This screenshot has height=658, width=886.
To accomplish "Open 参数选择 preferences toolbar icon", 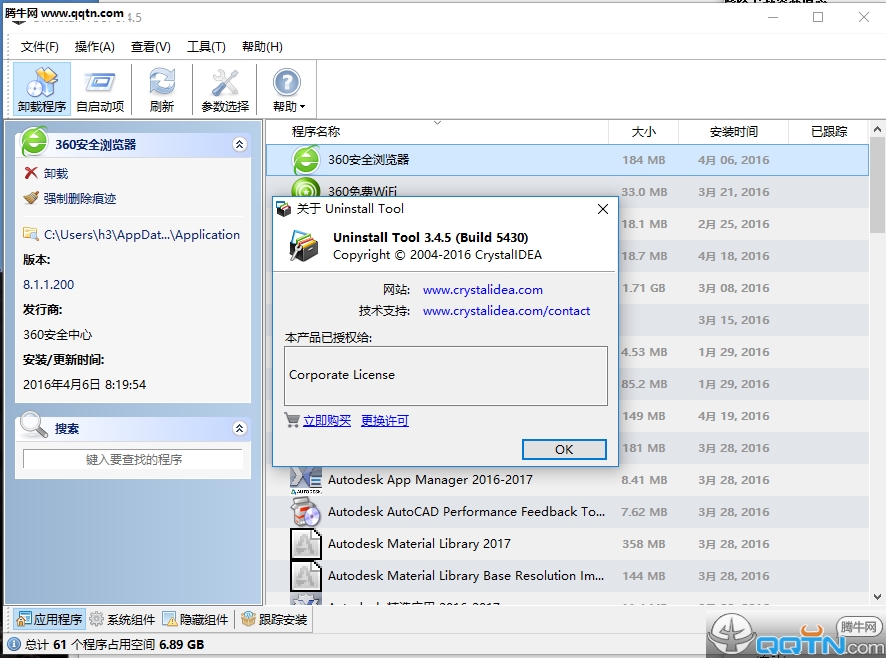I will 225,89.
